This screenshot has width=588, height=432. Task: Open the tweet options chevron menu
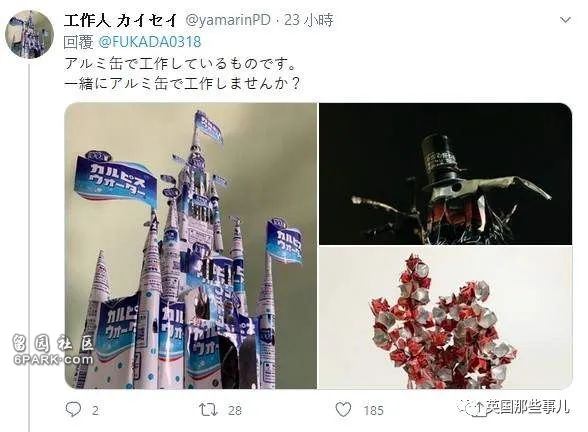click(565, 20)
